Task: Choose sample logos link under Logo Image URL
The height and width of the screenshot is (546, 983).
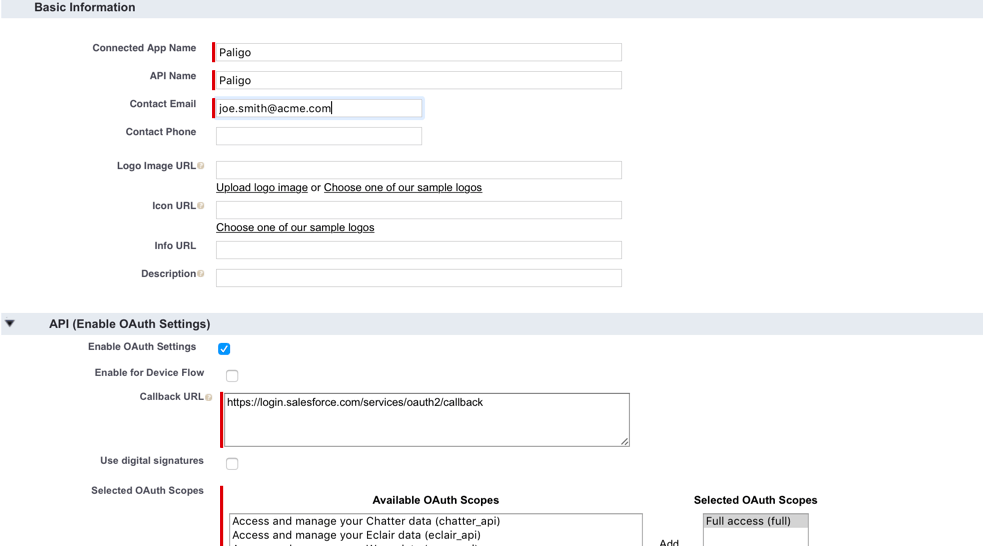Action: click(402, 187)
